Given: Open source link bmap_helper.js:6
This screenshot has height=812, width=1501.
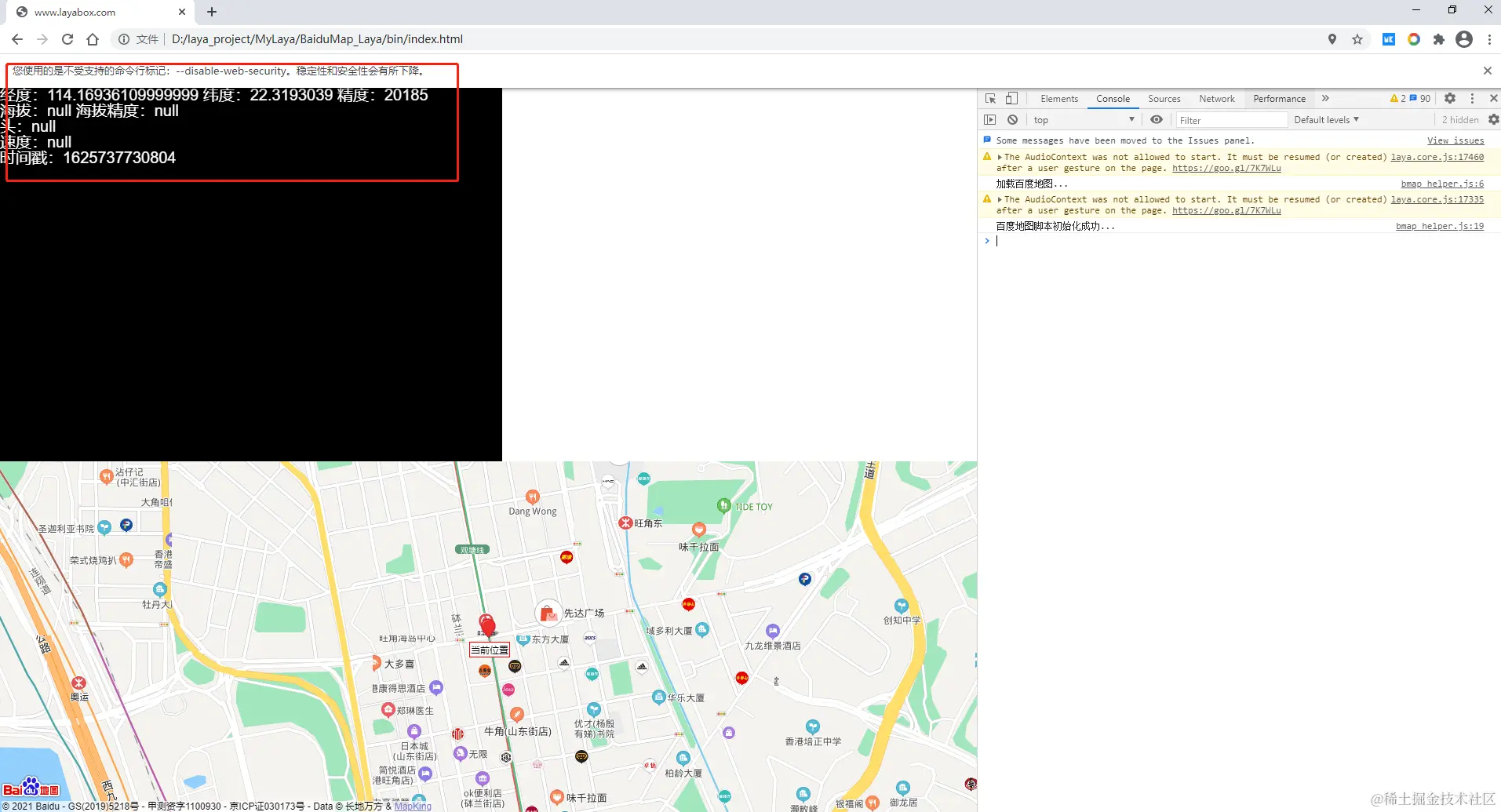Looking at the screenshot, I should (x=1442, y=184).
